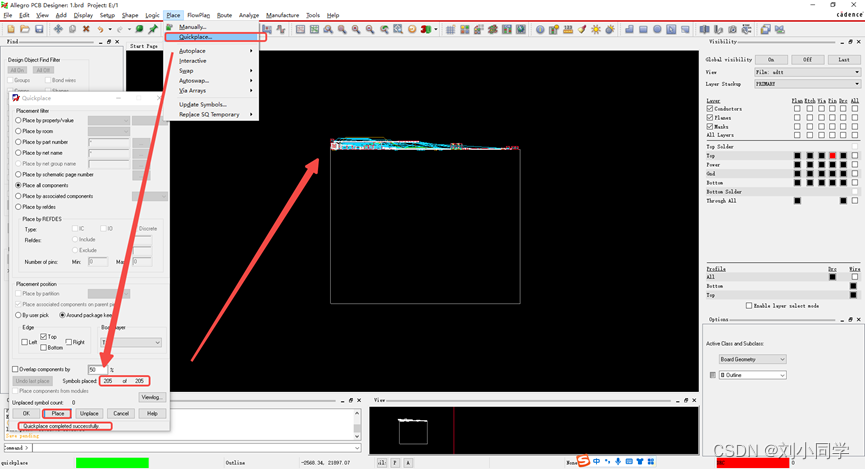Click the Viewlog button
The width and height of the screenshot is (865, 469).
(151, 397)
